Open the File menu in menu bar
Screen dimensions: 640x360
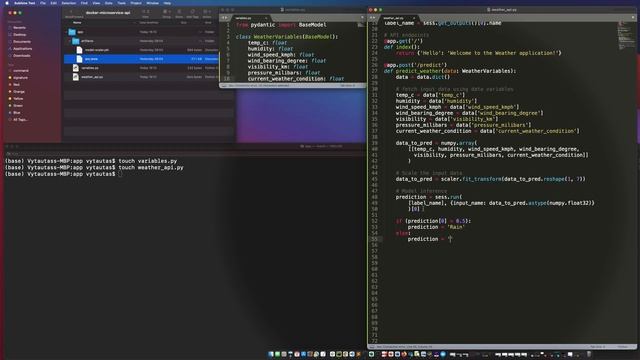pos(43,3)
